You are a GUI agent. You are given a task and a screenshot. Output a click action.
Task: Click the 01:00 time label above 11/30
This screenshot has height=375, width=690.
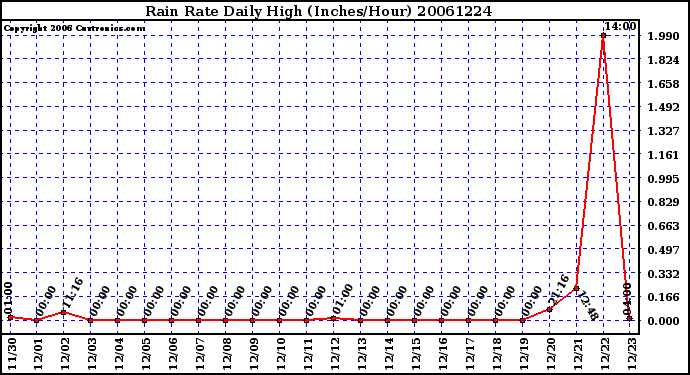coord(8,298)
